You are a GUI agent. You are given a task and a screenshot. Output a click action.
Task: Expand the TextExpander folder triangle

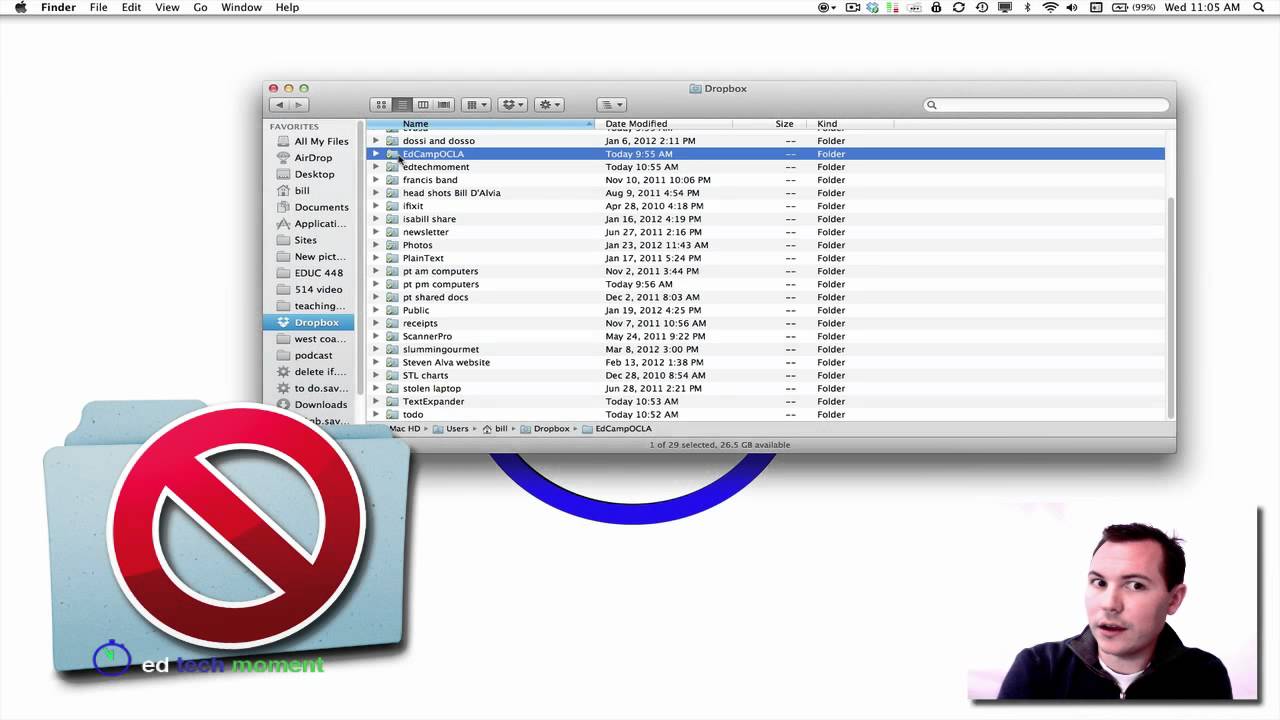[x=376, y=401]
